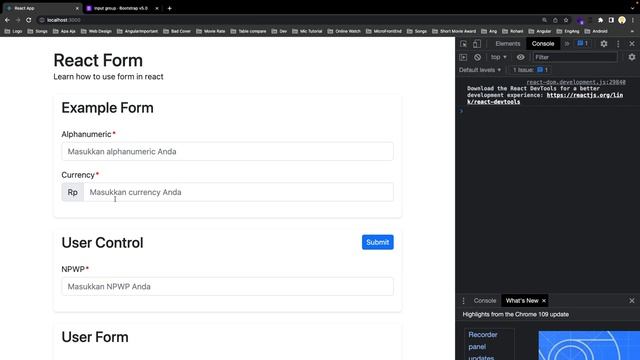Close the Input group Bootstrap tab

[157, 8]
